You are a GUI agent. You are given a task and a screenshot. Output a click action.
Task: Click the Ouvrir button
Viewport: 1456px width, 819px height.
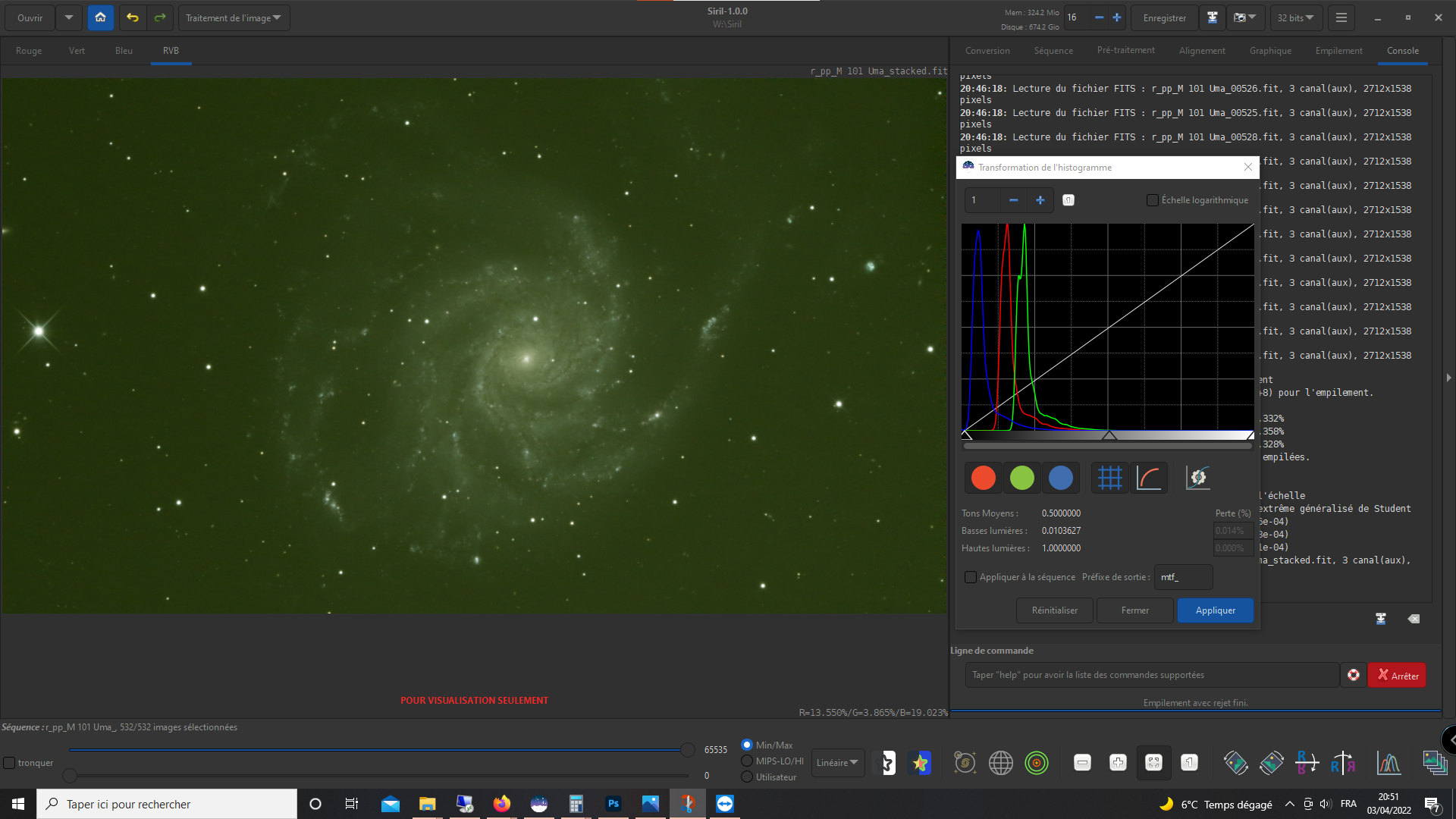click(30, 17)
